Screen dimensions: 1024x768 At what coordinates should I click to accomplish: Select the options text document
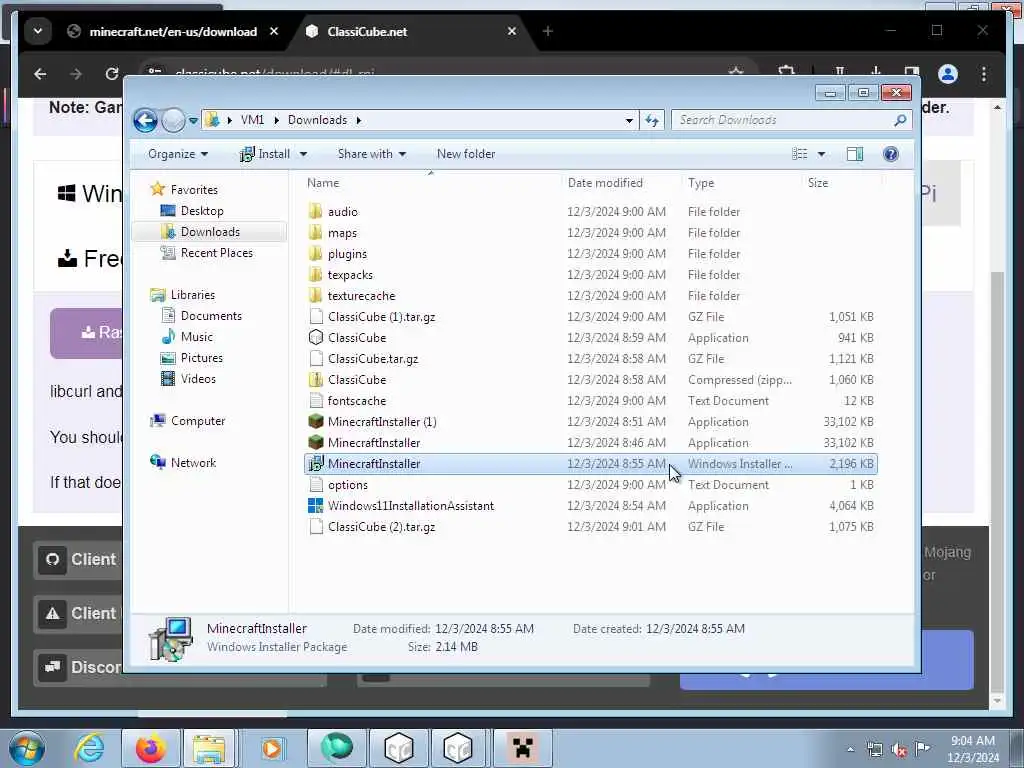pos(347,485)
